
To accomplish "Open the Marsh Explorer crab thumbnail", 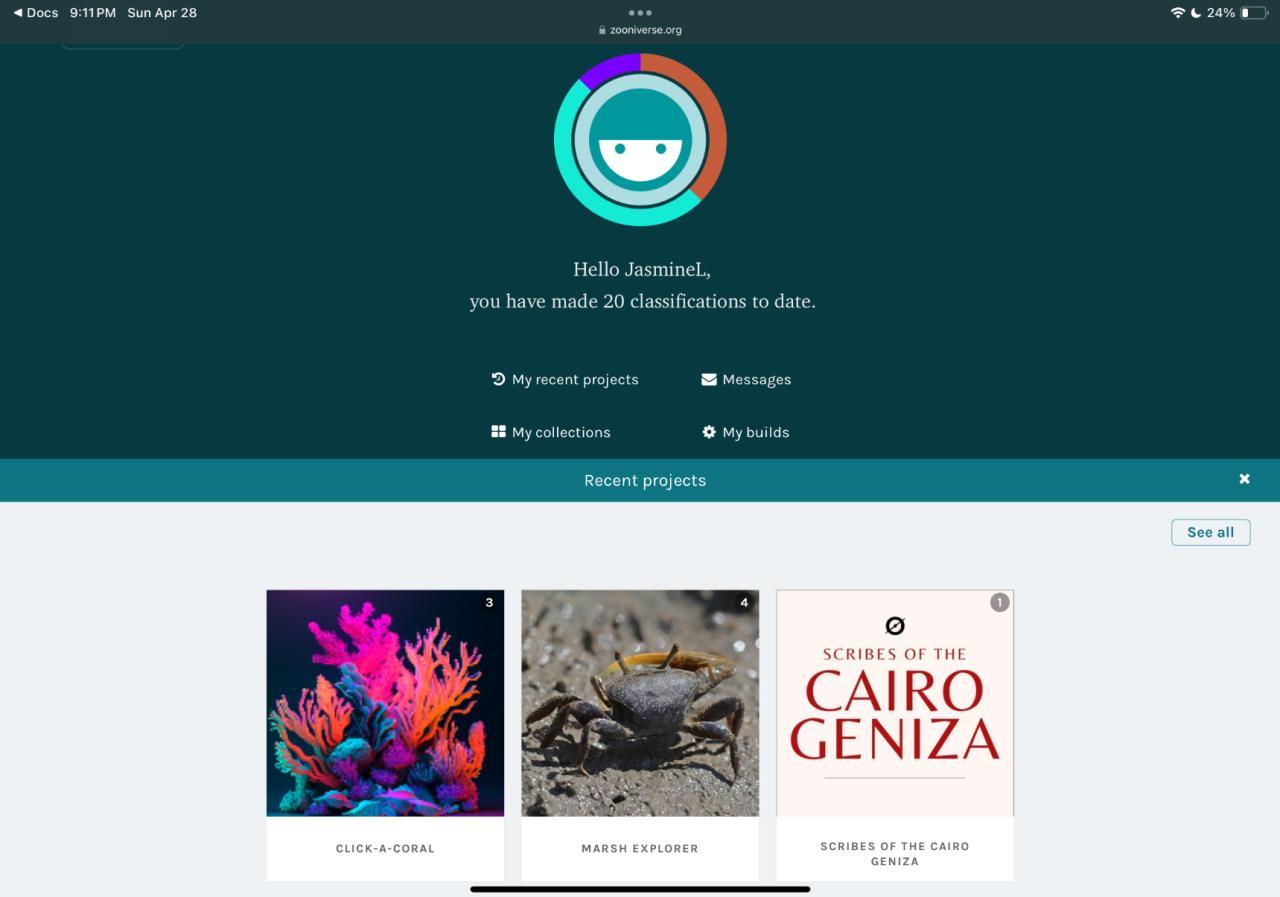I will [x=640, y=703].
